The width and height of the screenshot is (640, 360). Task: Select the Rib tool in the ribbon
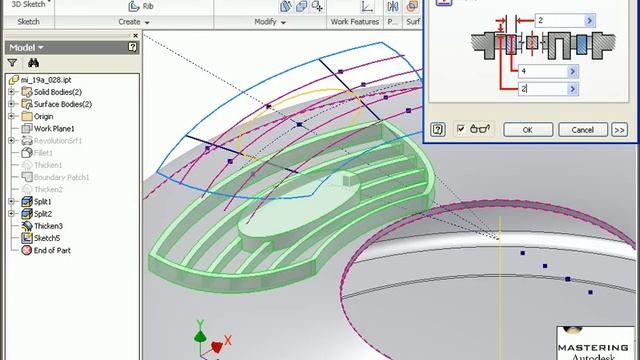[141, 6]
